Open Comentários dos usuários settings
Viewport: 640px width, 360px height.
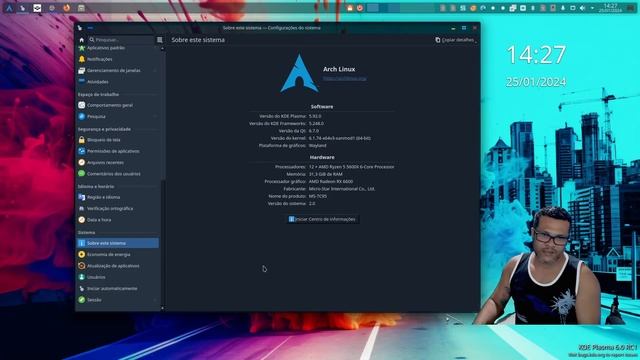118,174
